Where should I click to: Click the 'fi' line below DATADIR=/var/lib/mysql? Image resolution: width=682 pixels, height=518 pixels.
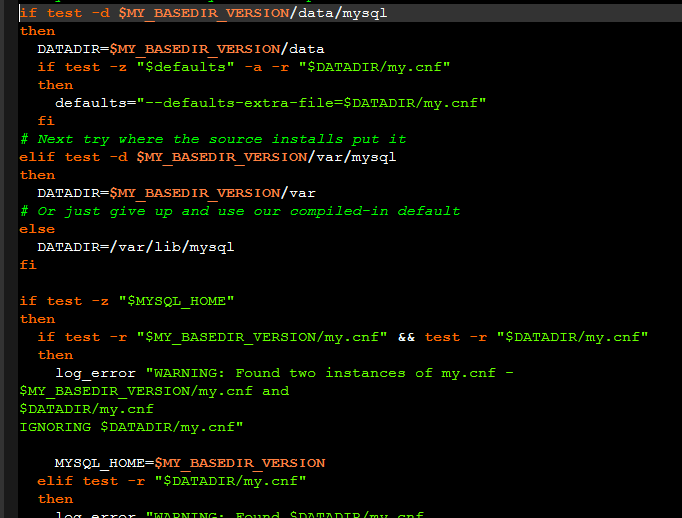coord(28,265)
